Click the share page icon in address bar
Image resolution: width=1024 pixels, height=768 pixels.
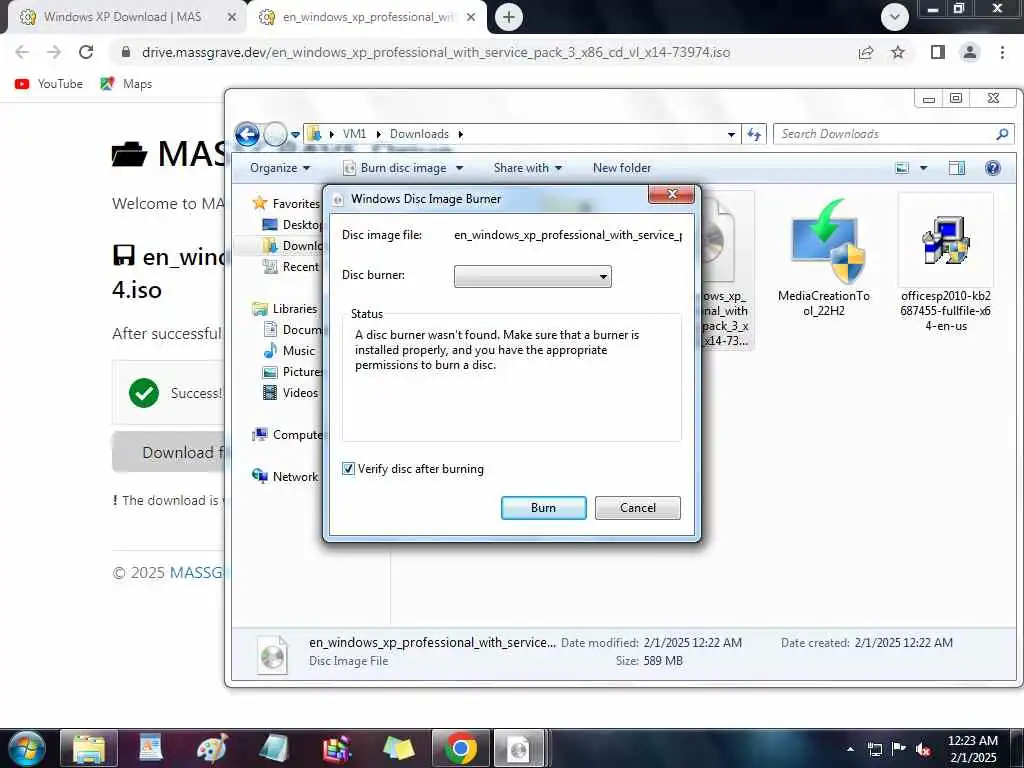[866, 52]
